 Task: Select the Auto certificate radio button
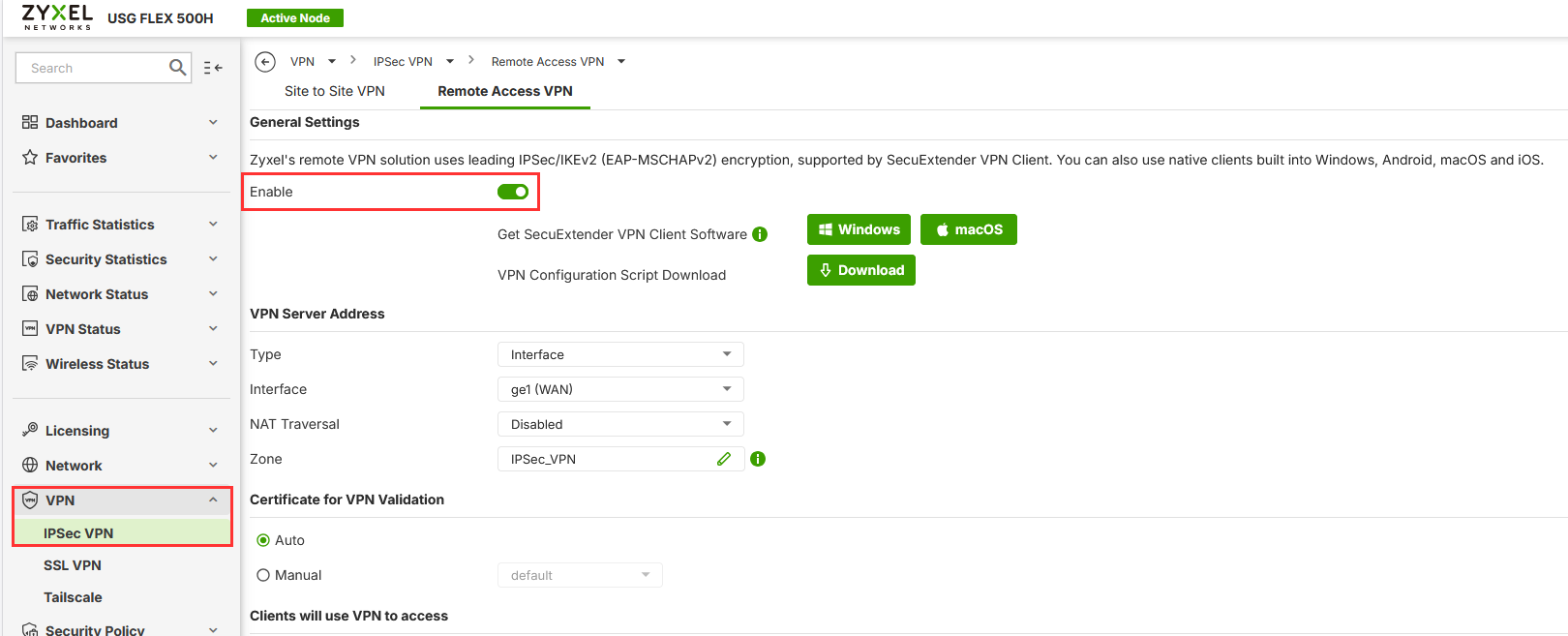click(x=263, y=540)
